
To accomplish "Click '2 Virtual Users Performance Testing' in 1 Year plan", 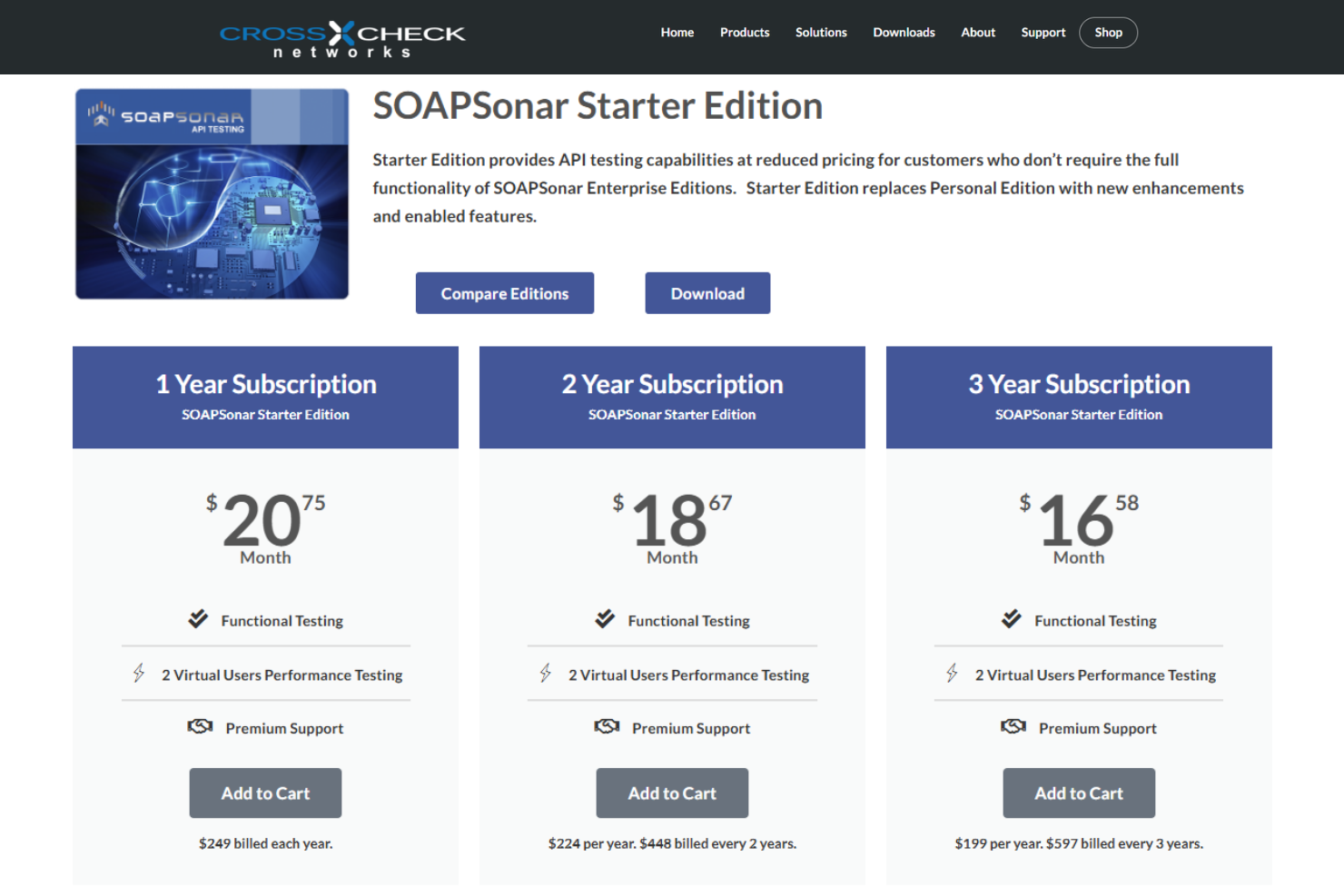I will [282, 675].
